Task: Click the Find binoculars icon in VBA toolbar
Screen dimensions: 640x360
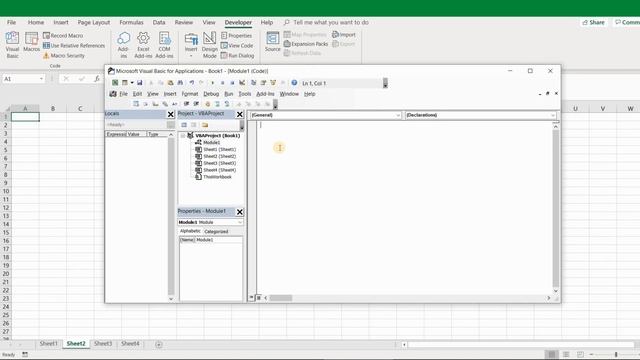Action: click(x=180, y=83)
